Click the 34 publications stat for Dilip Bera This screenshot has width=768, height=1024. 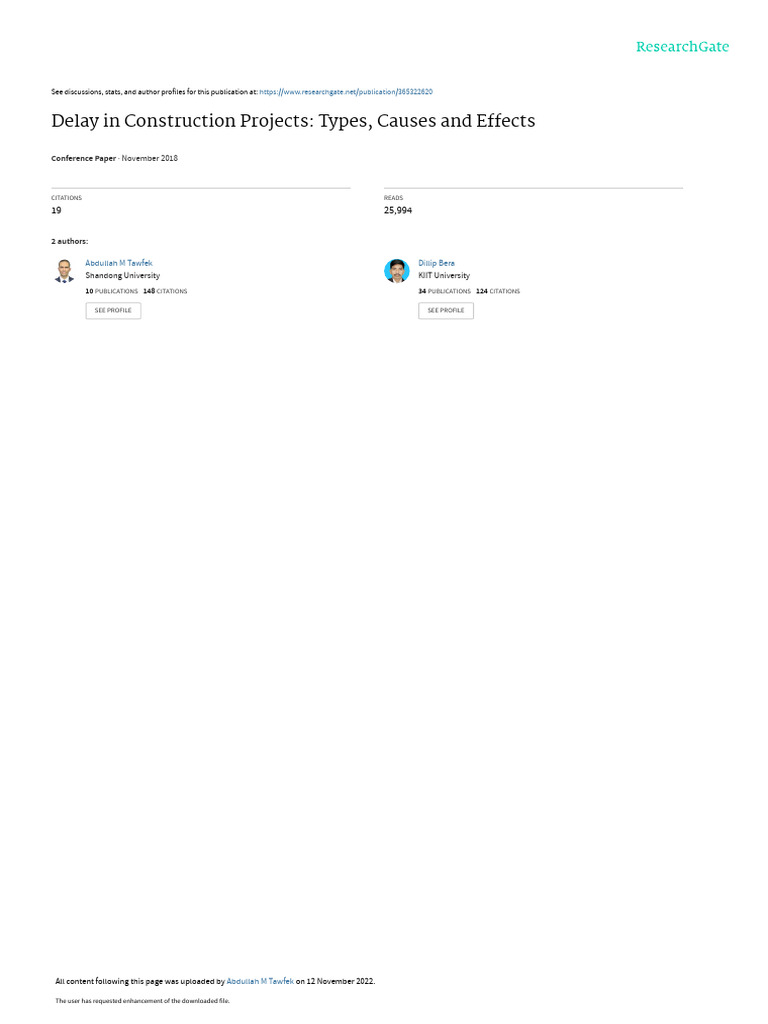[444, 291]
